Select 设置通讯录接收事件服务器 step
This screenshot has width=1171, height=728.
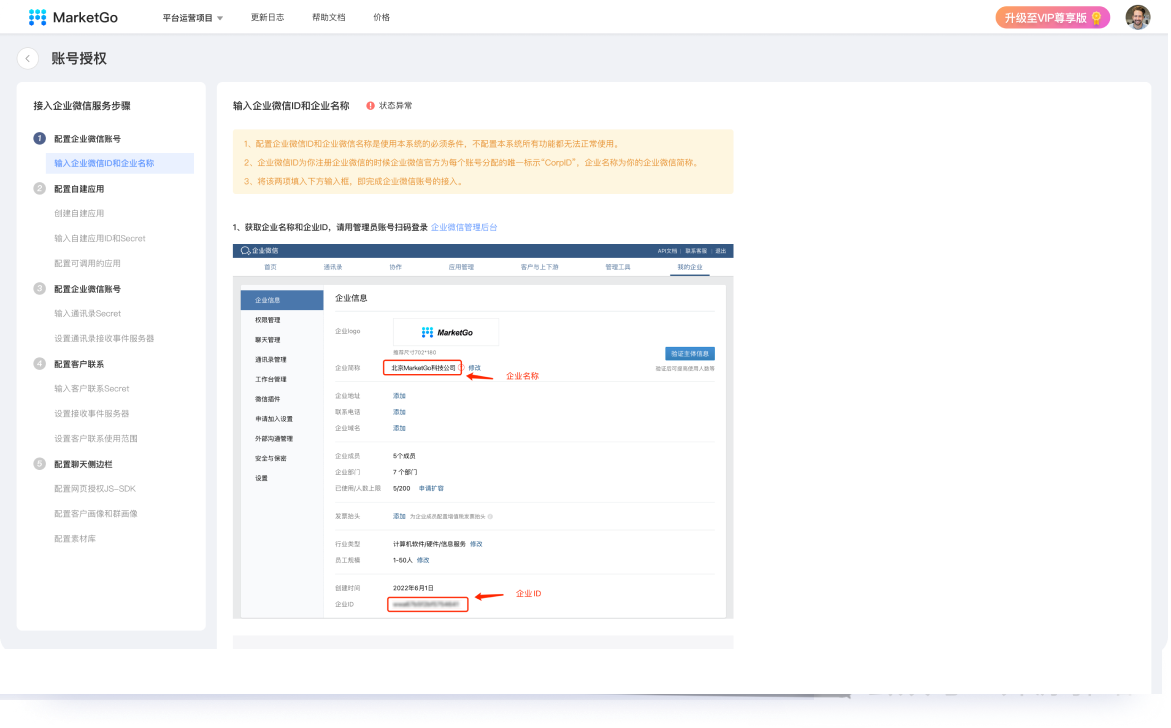(x=104, y=339)
